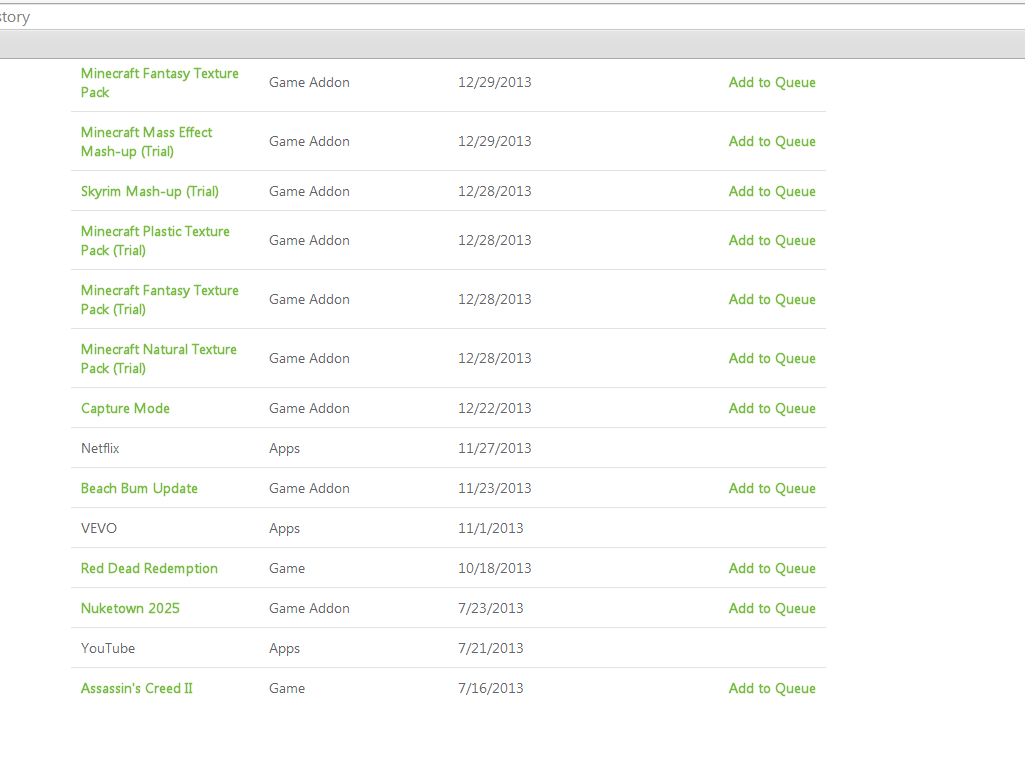Click the 12/28/2013 date for Skyrim Mash-up
1025x757 pixels.
(x=495, y=192)
